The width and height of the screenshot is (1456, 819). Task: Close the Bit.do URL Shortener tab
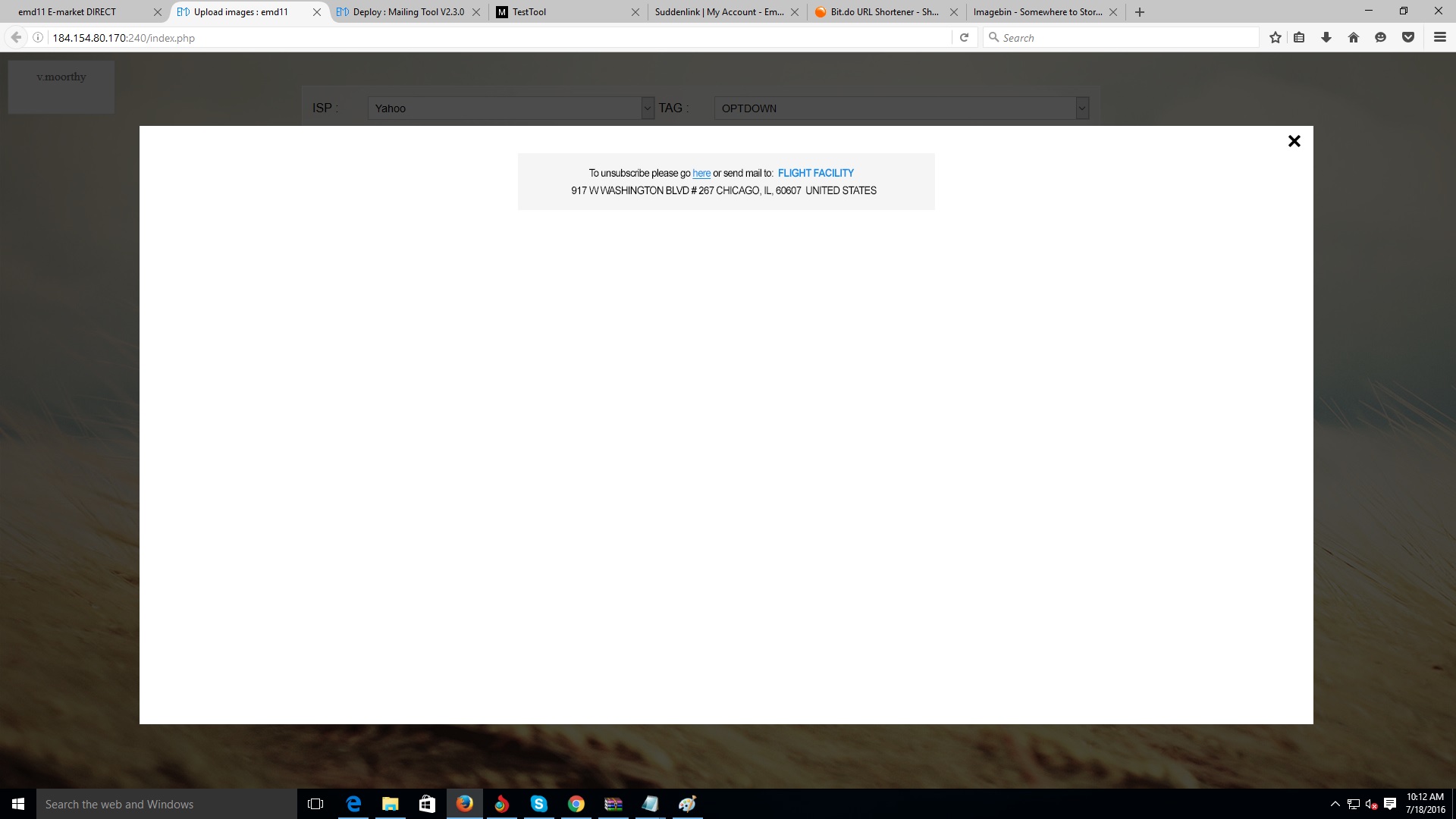coord(954,12)
